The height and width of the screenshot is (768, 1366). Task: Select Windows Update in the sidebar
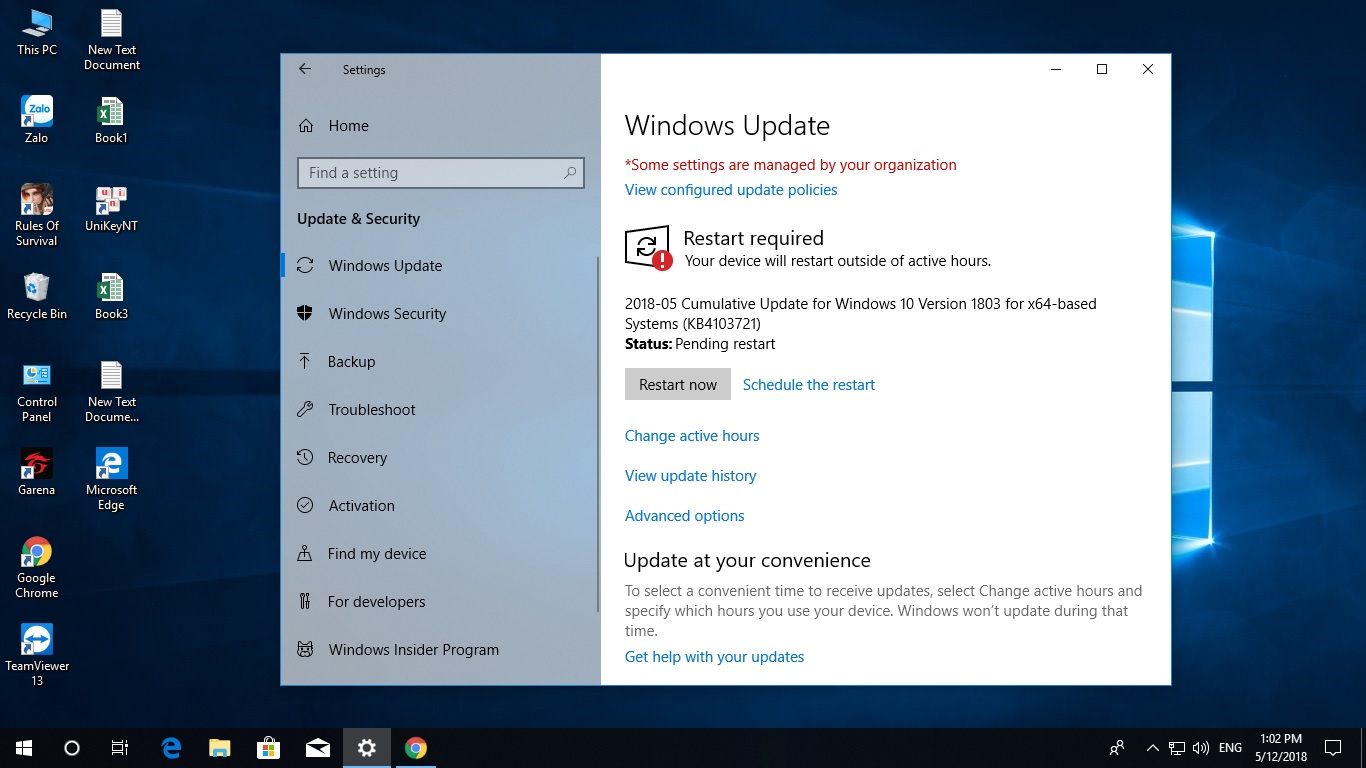pos(440,266)
